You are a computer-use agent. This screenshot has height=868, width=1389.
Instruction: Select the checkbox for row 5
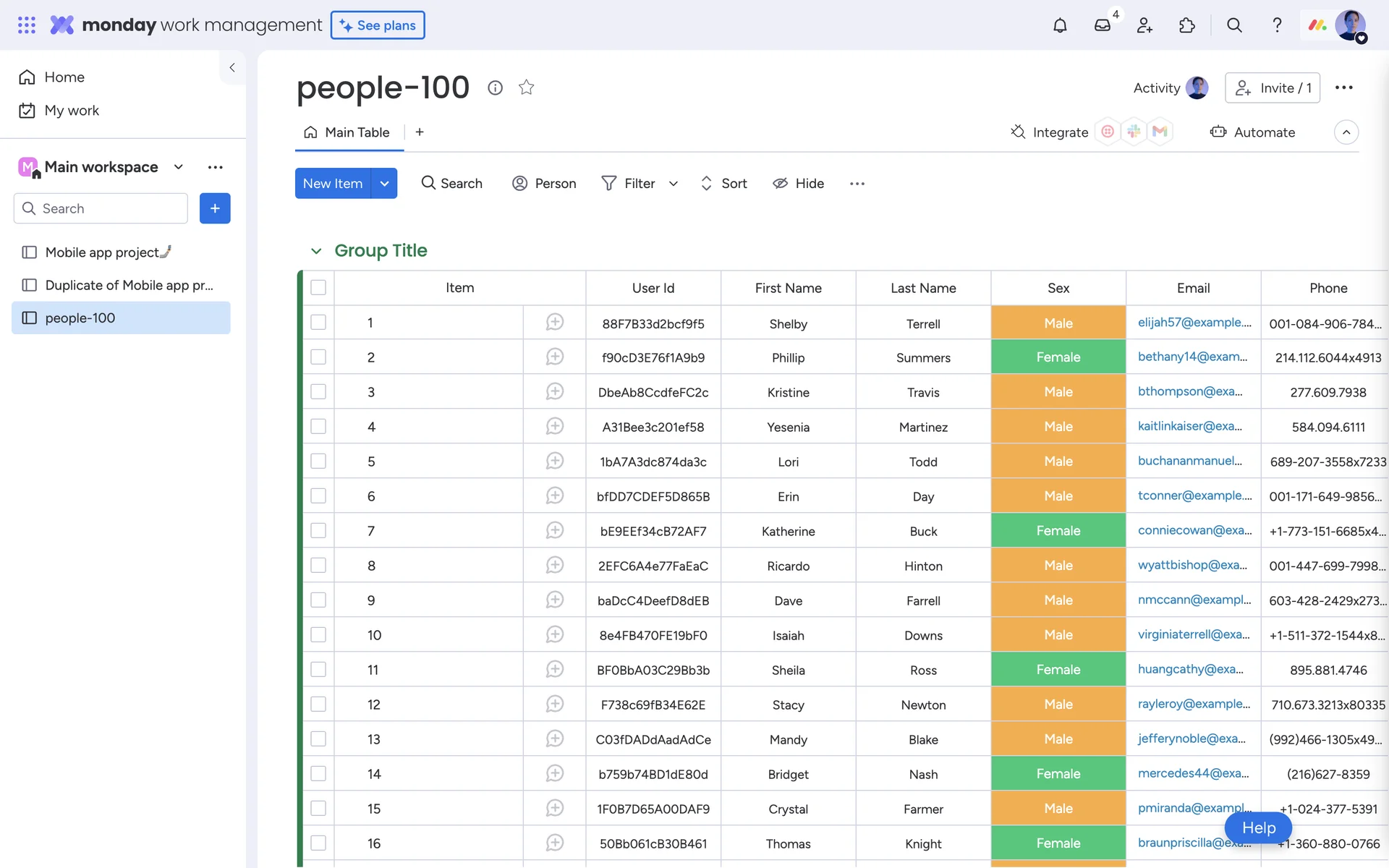pos(318,461)
